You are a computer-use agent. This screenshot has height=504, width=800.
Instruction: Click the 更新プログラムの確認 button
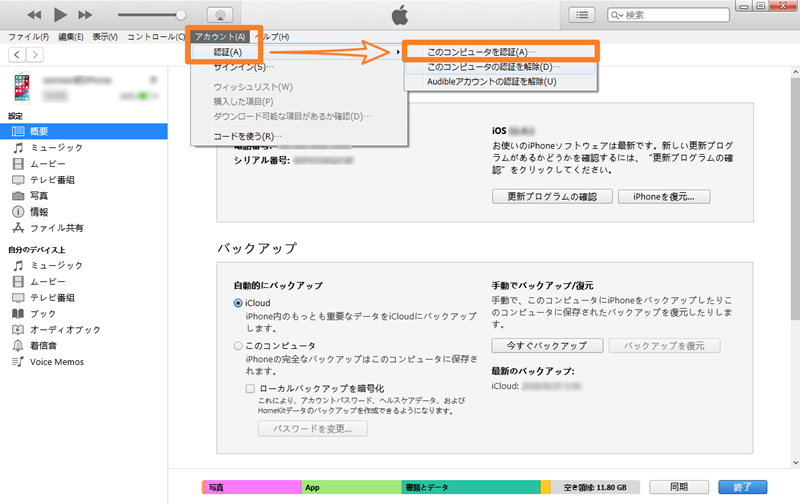(x=552, y=196)
